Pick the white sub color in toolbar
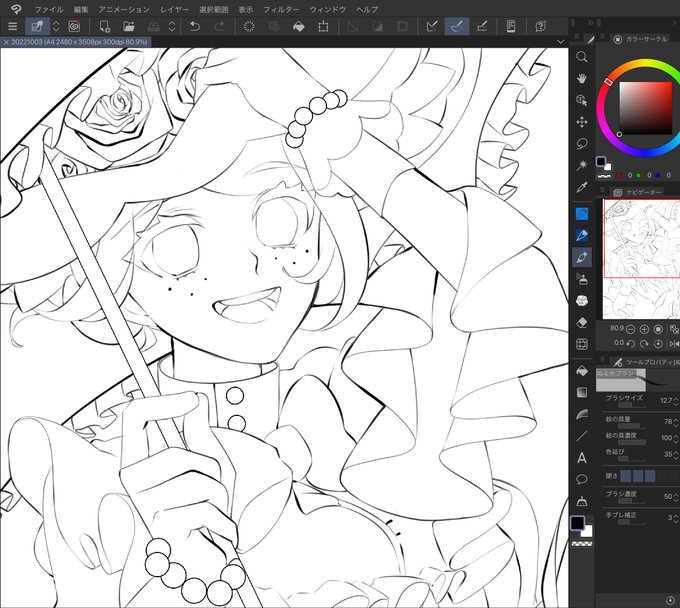680x608 pixels. (x=587, y=531)
